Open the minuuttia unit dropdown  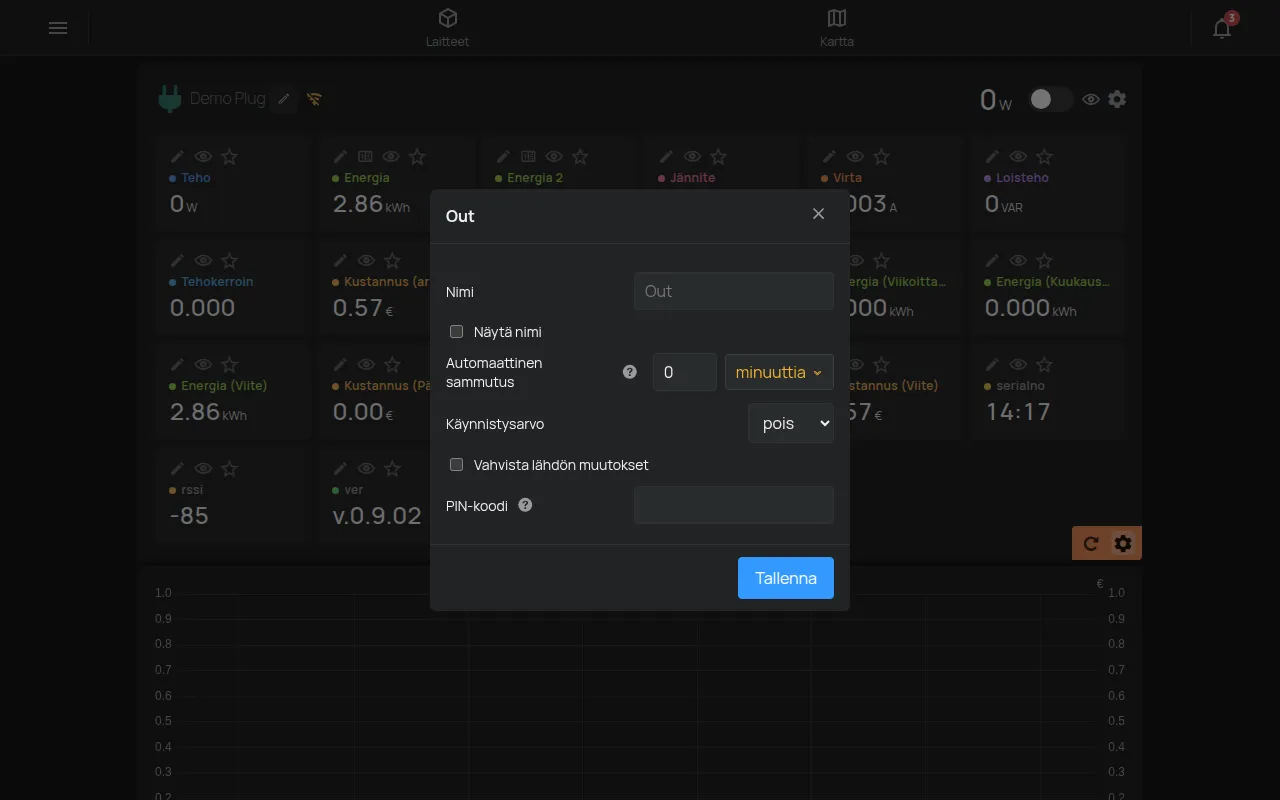pos(779,372)
